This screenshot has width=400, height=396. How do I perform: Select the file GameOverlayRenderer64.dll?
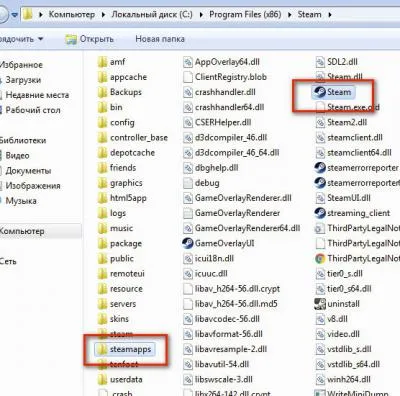point(241,228)
